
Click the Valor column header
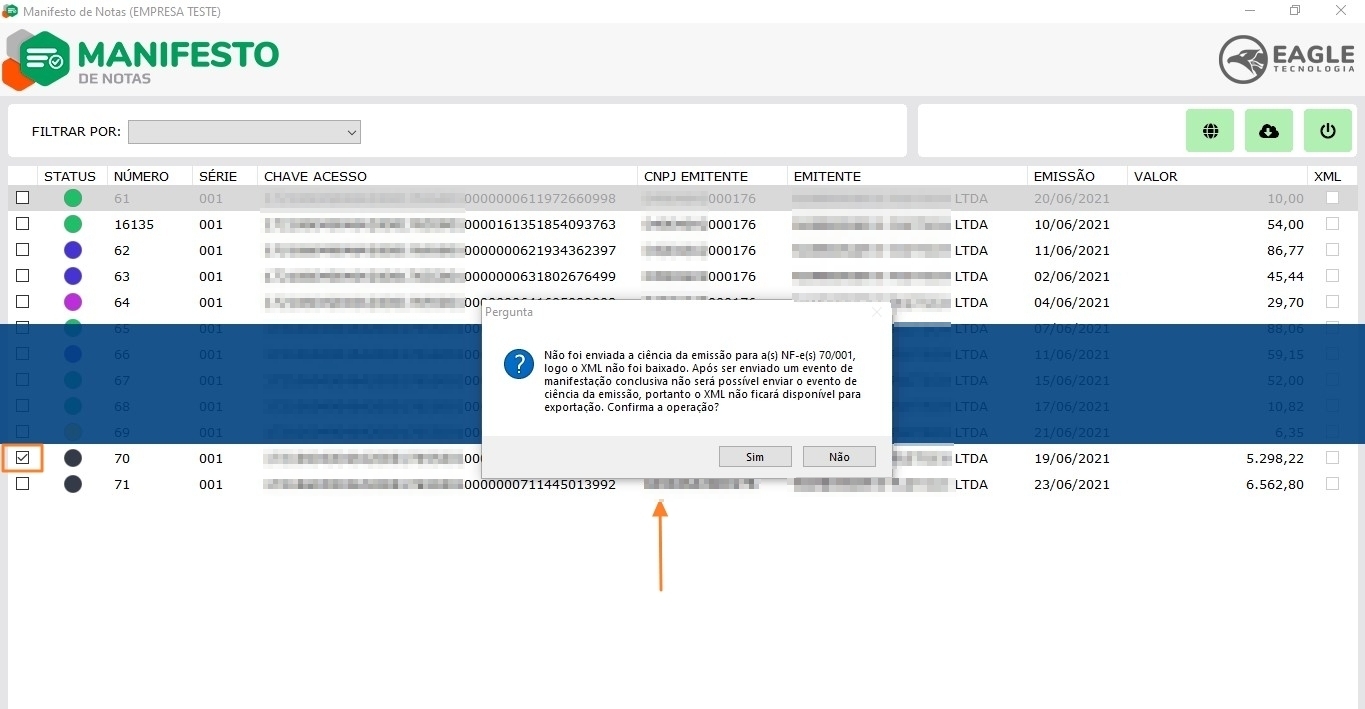(1155, 176)
